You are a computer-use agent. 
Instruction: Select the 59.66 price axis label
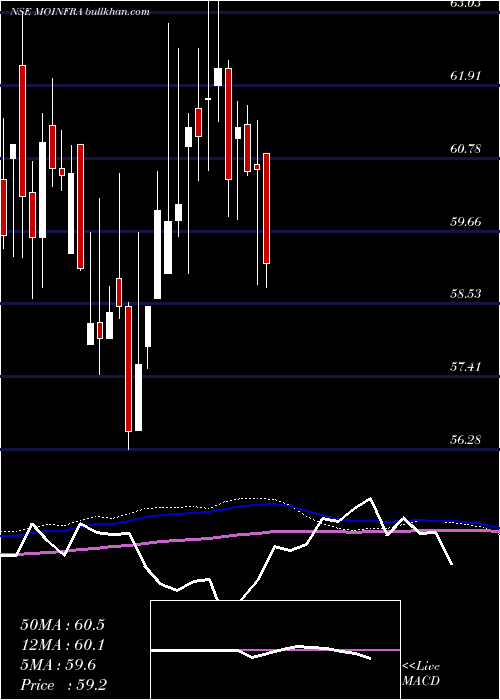pyautogui.click(x=466, y=221)
